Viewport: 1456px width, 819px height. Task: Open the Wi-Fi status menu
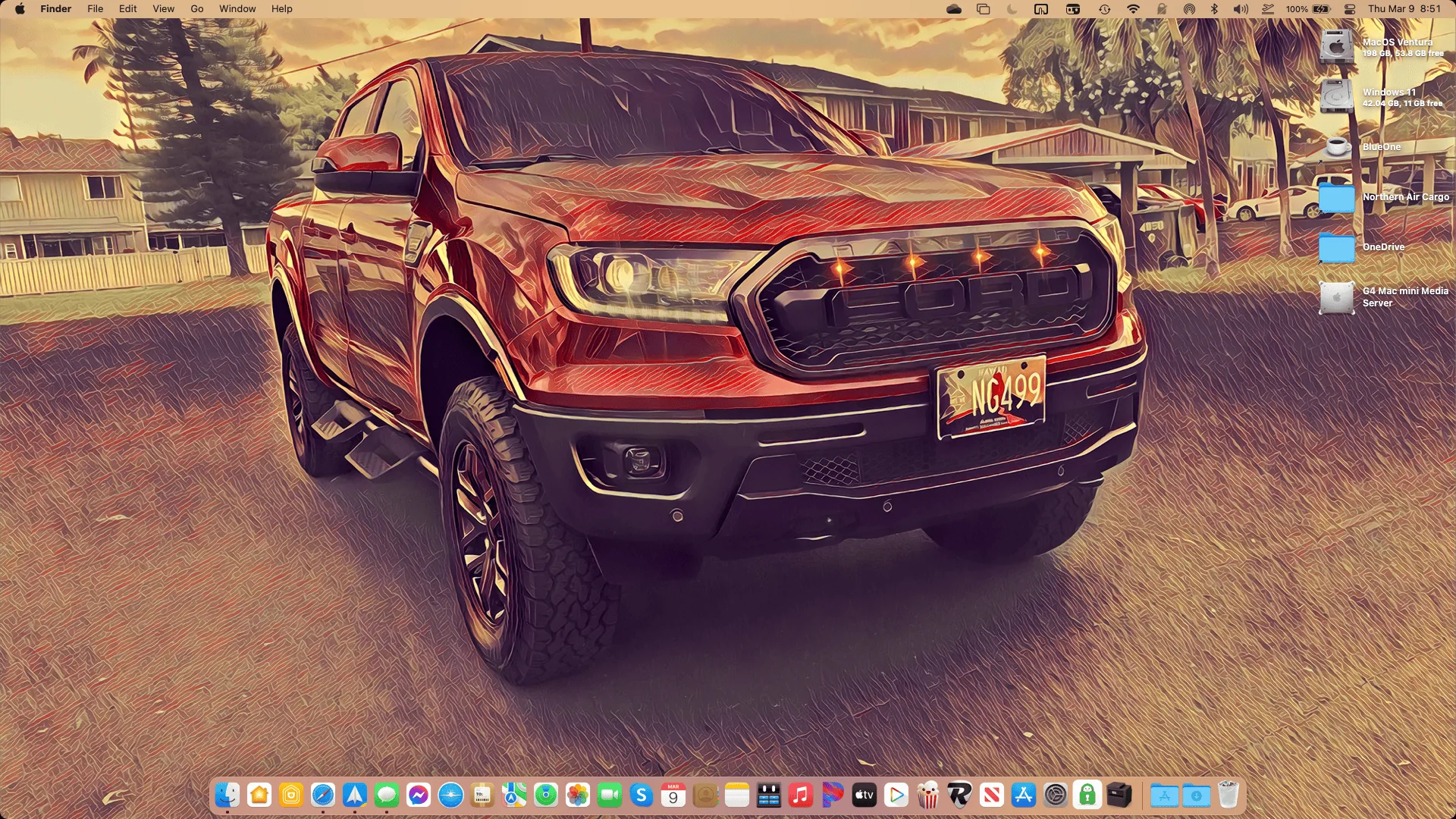click(x=1133, y=9)
